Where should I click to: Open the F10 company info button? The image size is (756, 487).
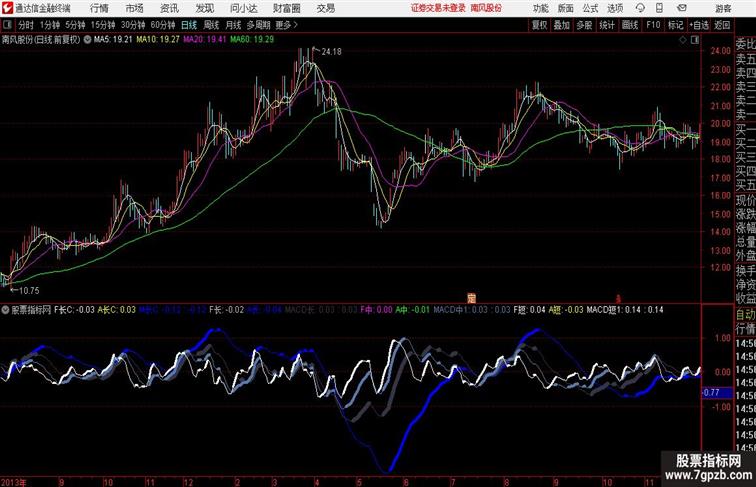[x=653, y=25]
